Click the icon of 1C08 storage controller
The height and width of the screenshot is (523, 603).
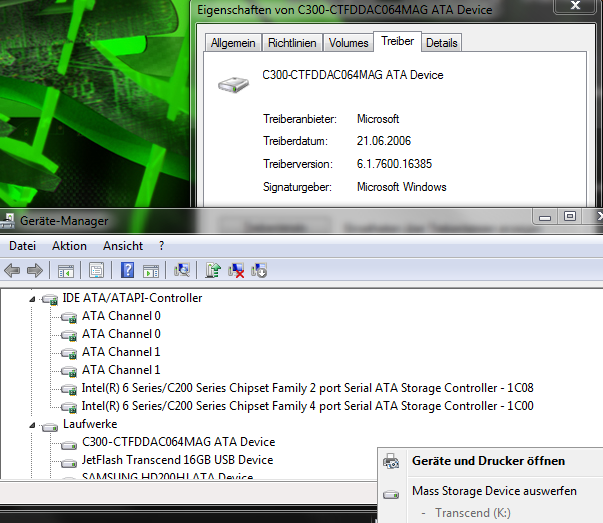pos(69,390)
